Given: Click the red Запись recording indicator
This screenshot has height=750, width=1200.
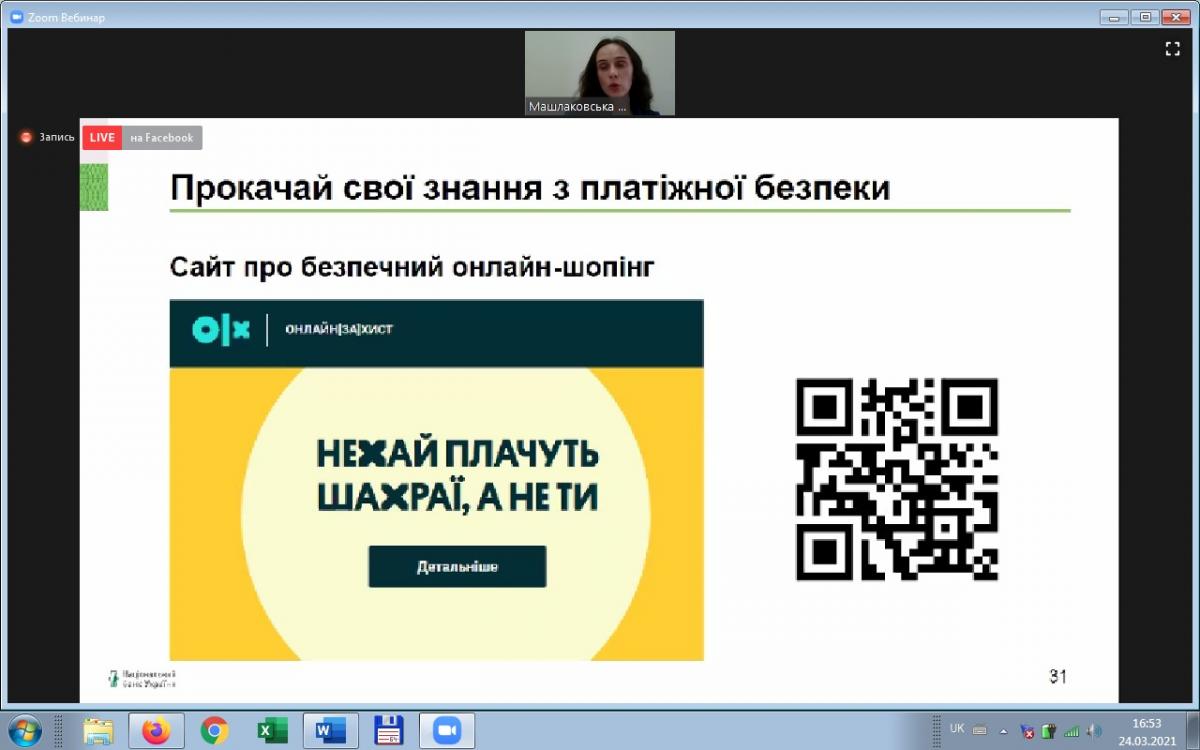Looking at the screenshot, I should (x=47, y=137).
